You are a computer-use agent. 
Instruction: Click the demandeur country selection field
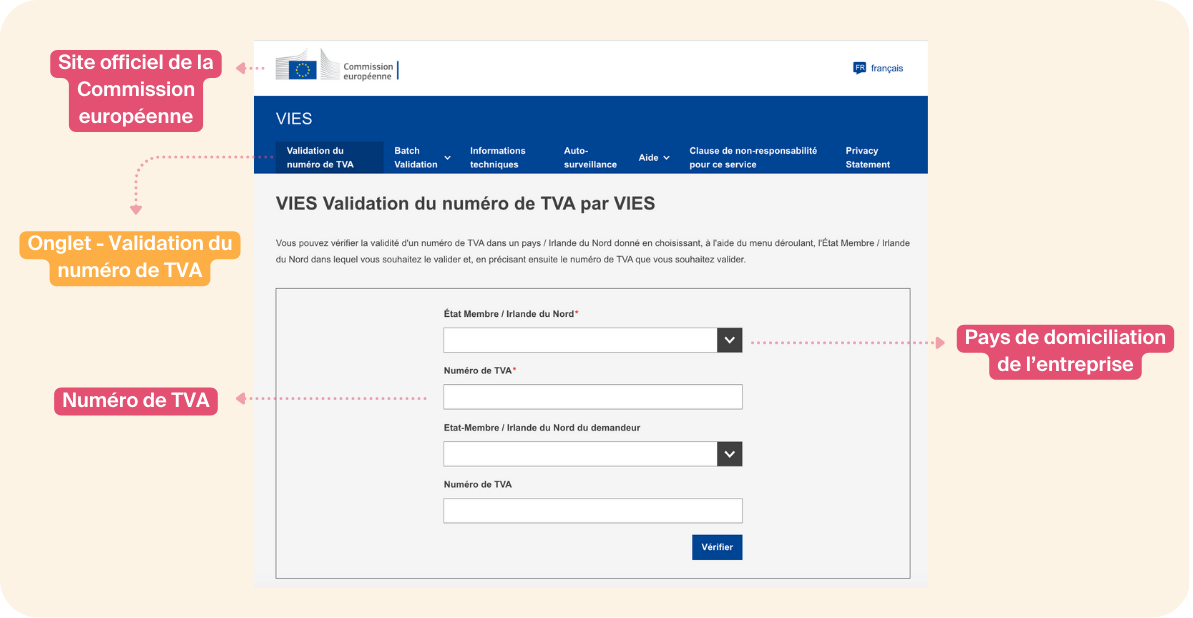pyautogui.click(x=580, y=454)
